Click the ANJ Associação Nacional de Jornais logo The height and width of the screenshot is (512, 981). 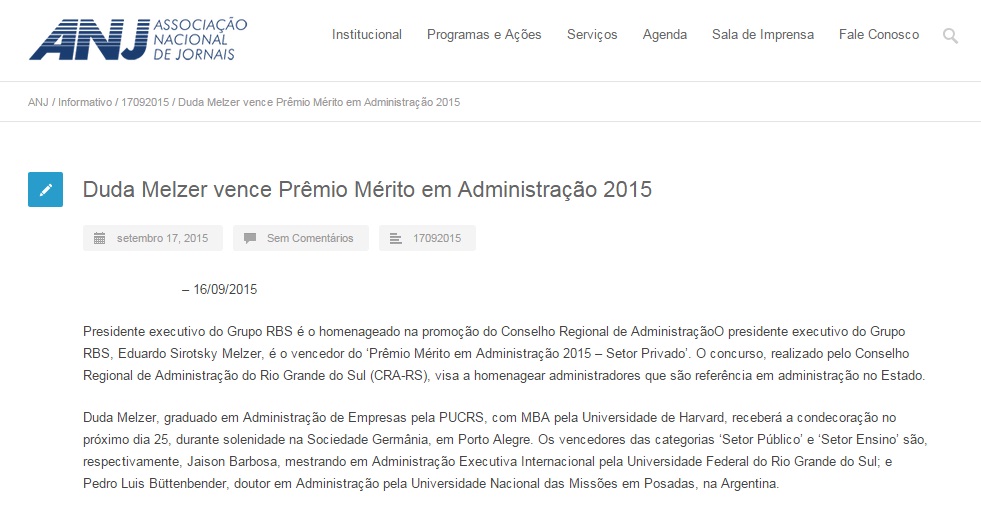pos(138,39)
